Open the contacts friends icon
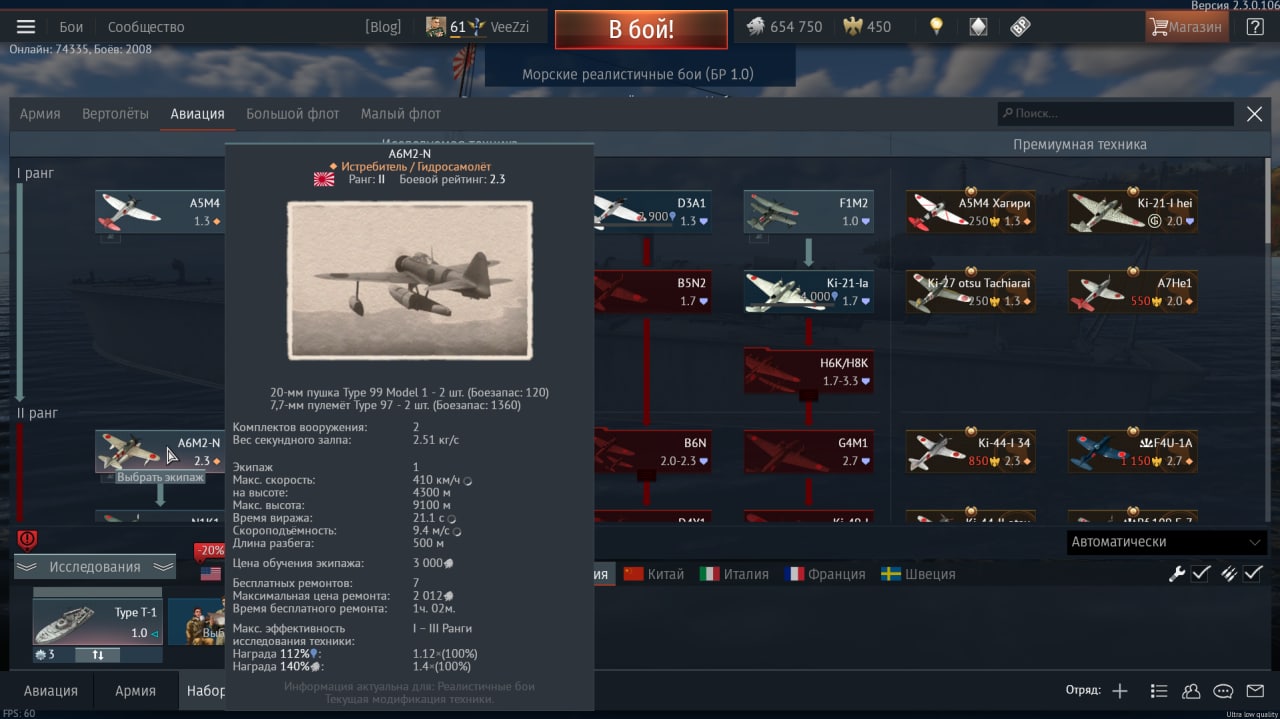 (1191, 691)
